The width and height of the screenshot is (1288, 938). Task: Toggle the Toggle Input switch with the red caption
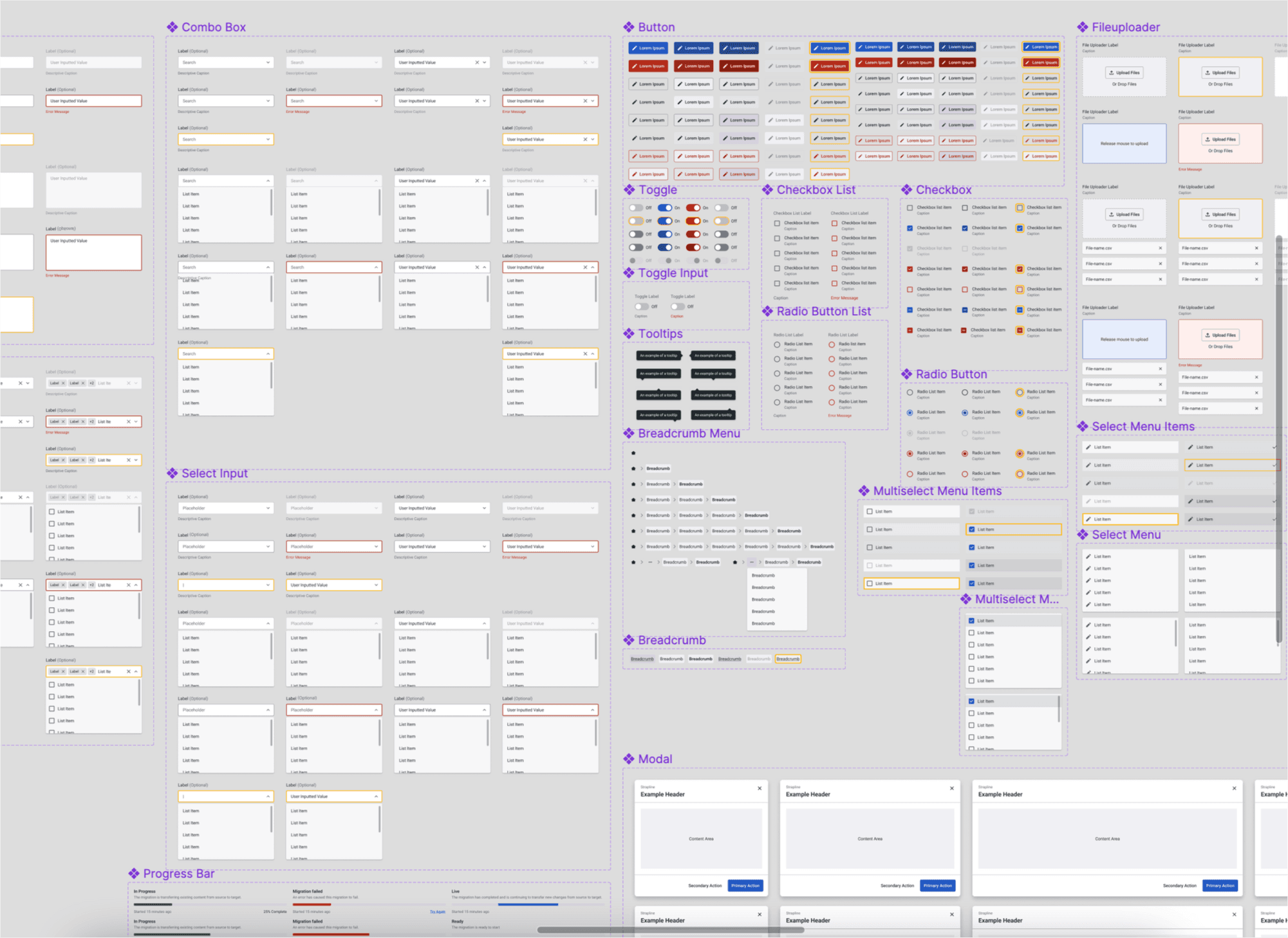click(x=677, y=306)
